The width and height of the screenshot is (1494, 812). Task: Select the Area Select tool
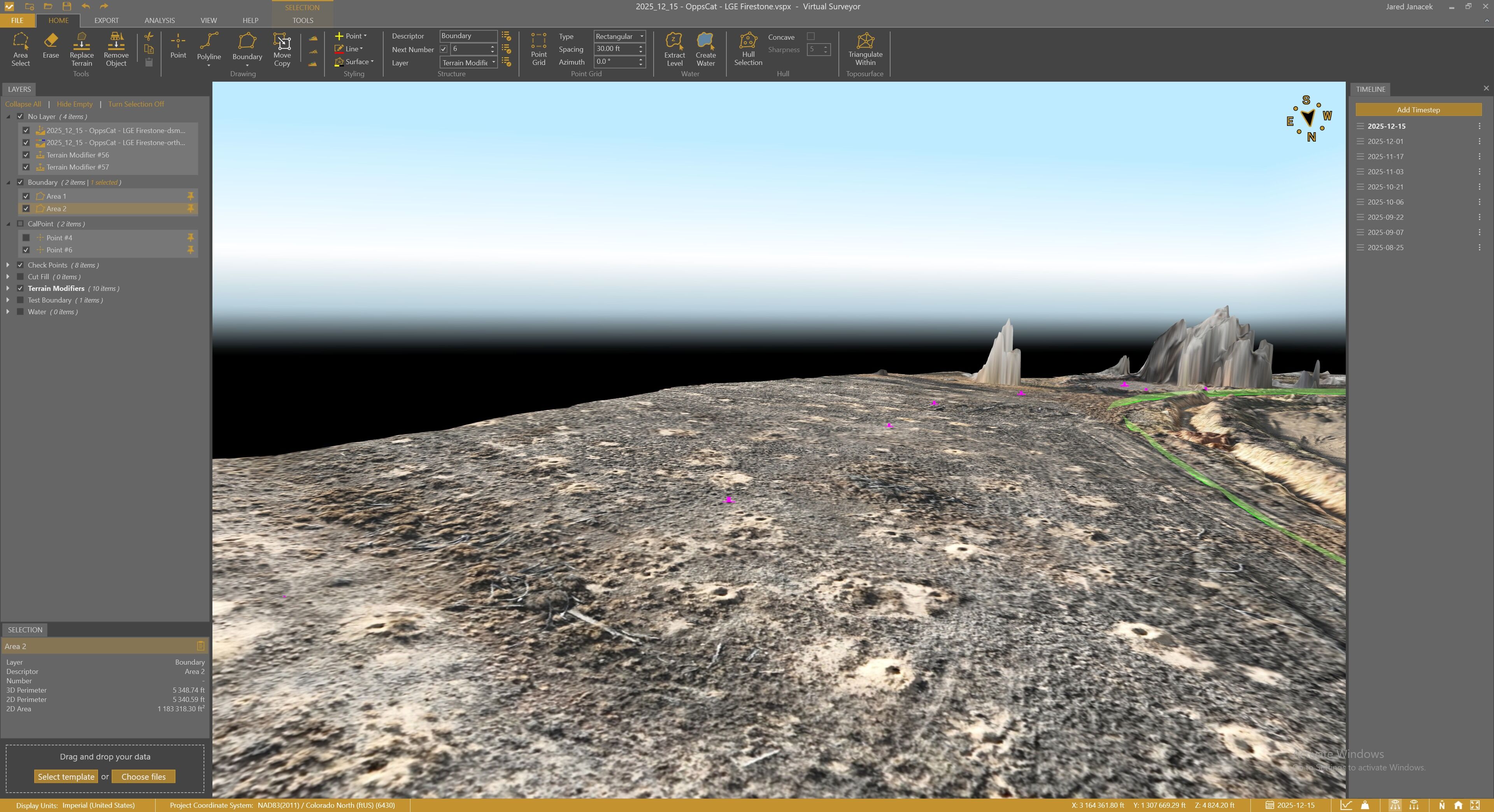20,49
